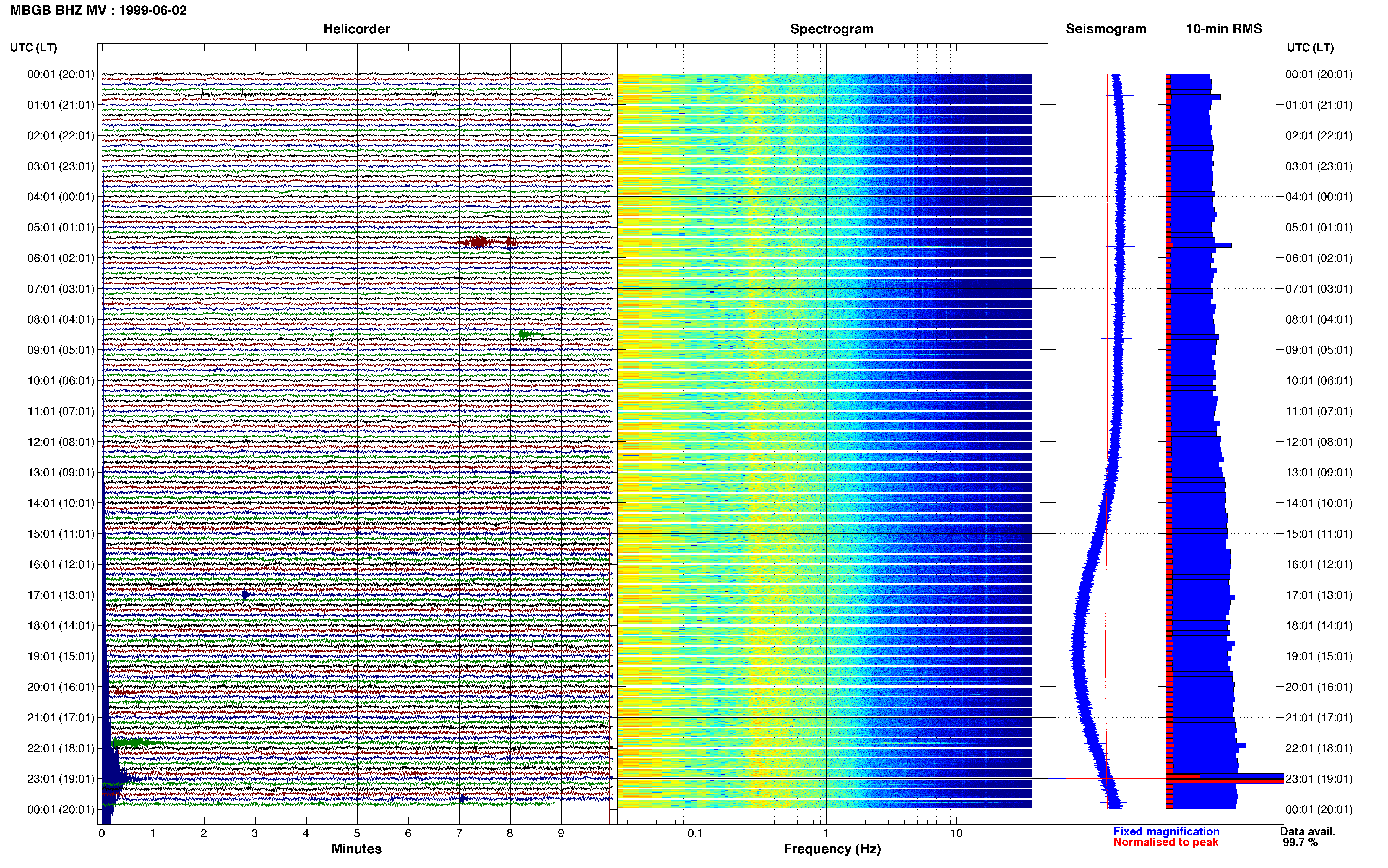This screenshot has height=868, width=1388.
Task: Click left time label '03:01 (23:01)'
Action: (61, 166)
